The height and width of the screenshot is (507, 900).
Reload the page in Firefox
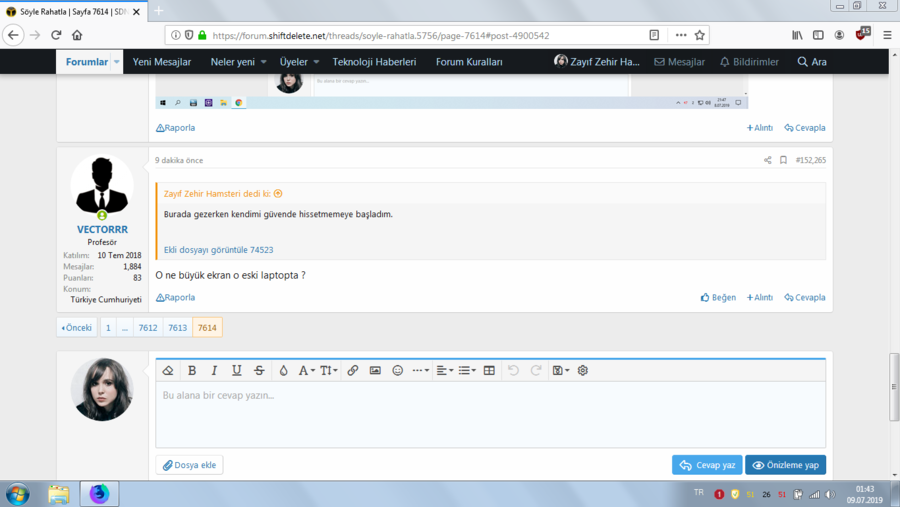[56, 35]
